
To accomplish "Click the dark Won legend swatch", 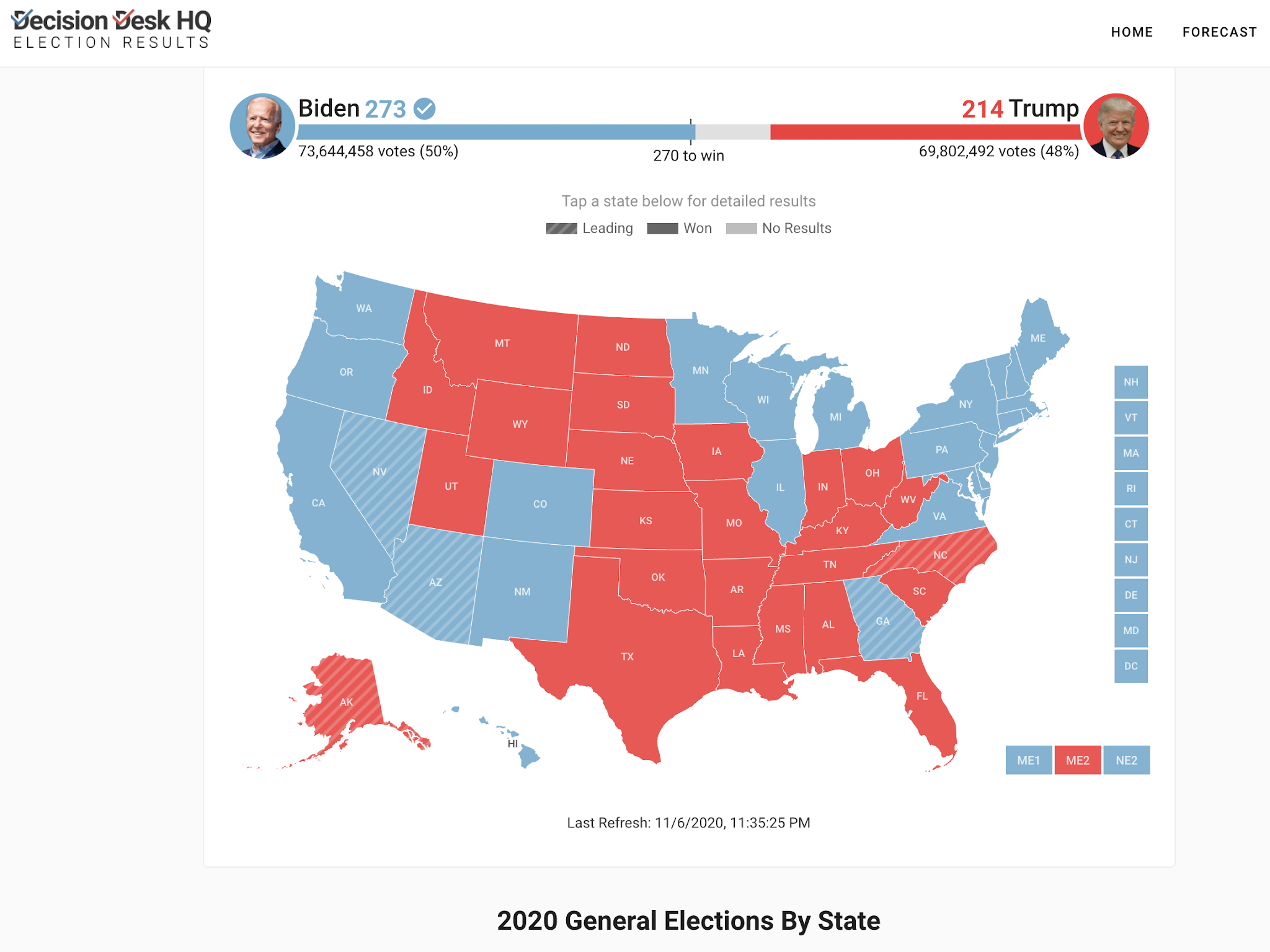I will [662, 229].
